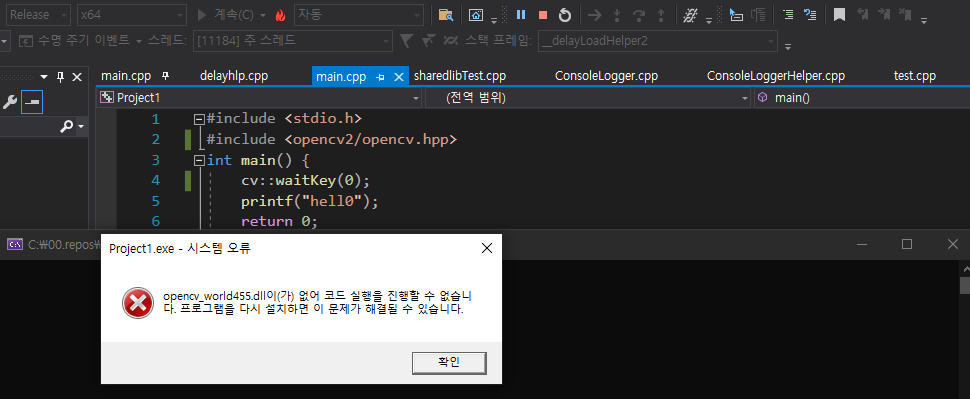This screenshot has width=970, height=399.
Task: Click the 확인 button in the error dialog
Action: (449, 363)
